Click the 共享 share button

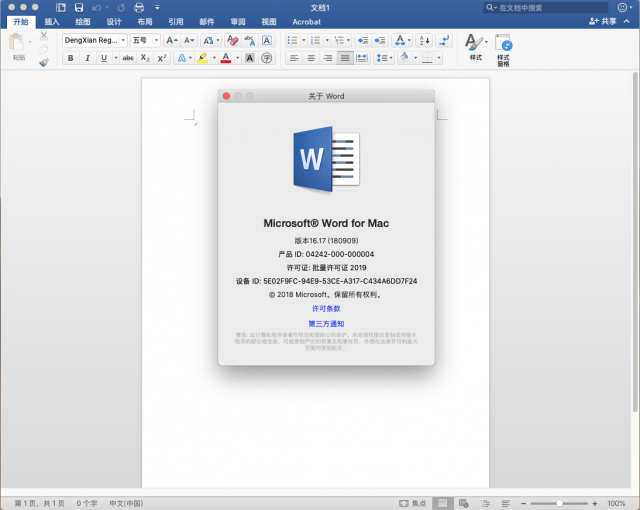tap(603, 21)
